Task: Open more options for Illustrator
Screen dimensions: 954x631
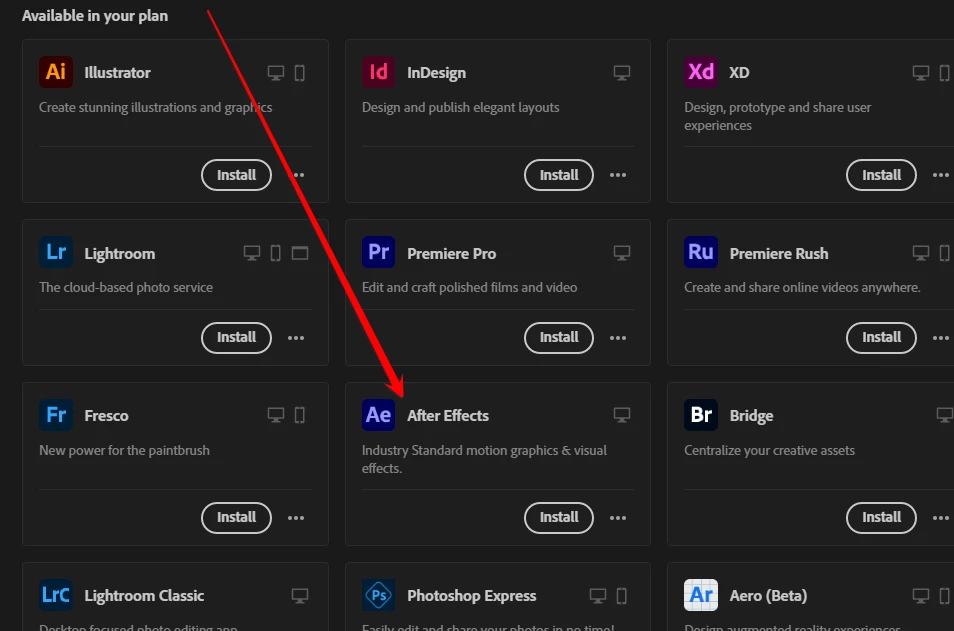Action: (x=298, y=175)
